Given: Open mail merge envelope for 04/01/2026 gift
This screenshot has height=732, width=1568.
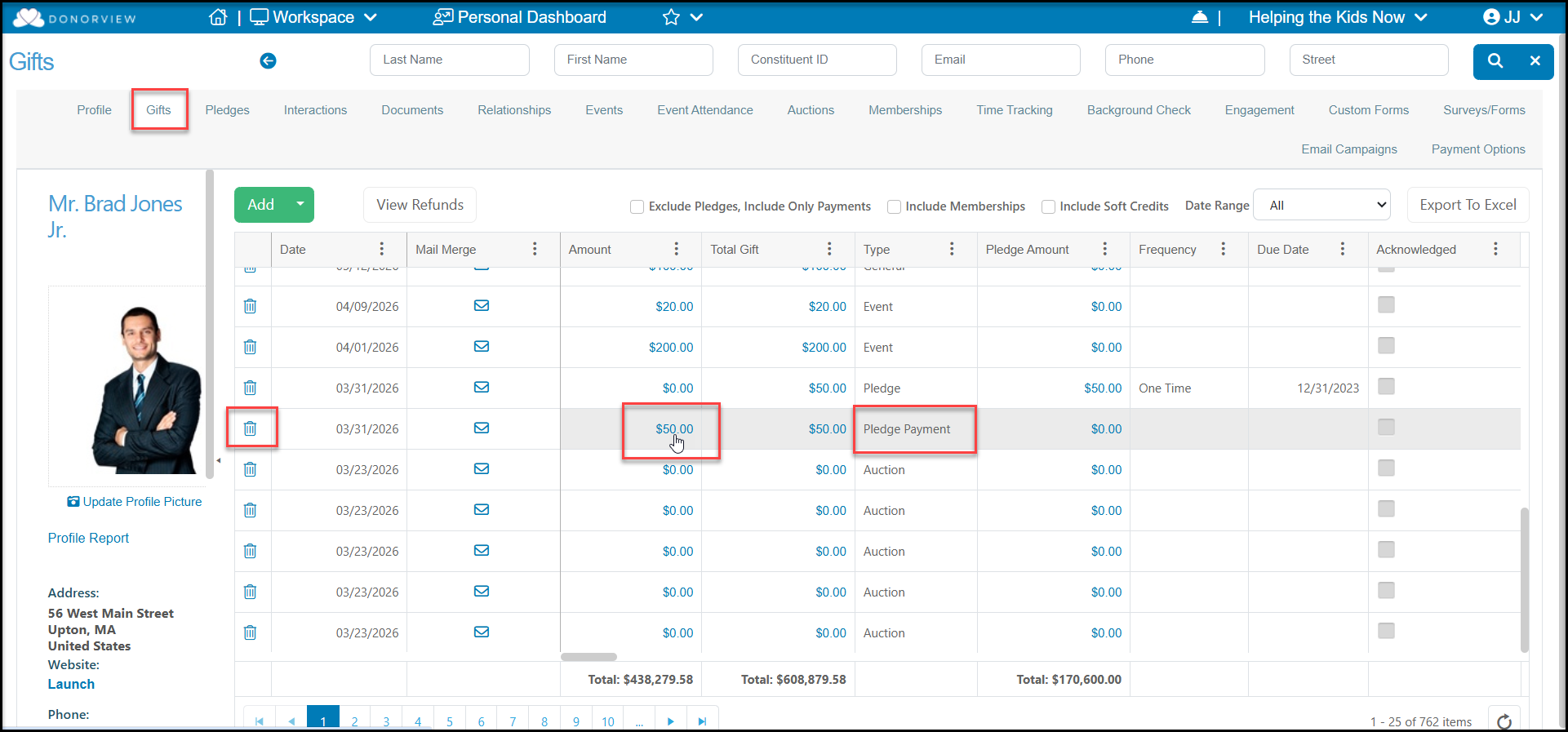Looking at the screenshot, I should 482,346.
